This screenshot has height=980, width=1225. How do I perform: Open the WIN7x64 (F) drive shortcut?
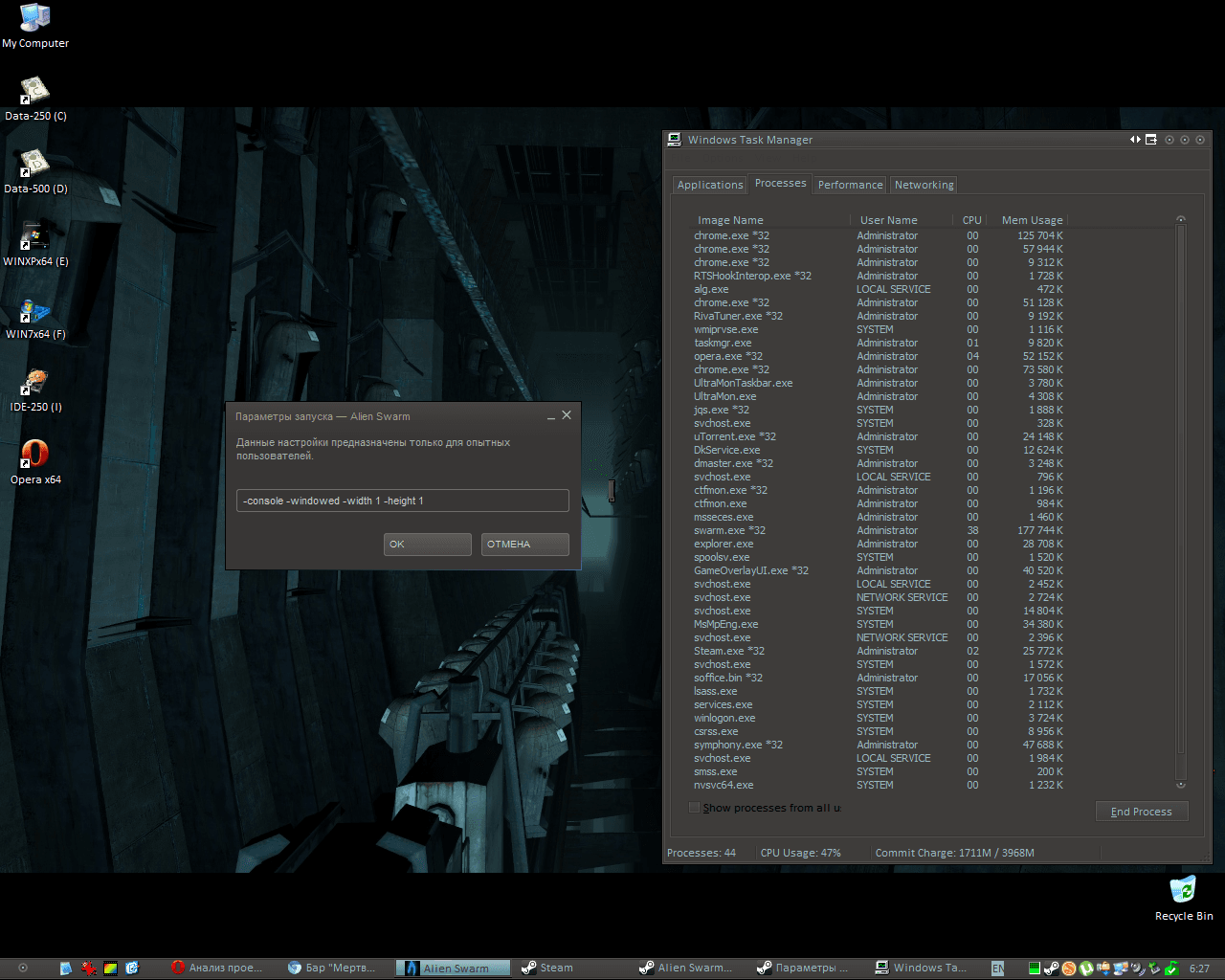click(35, 316)
